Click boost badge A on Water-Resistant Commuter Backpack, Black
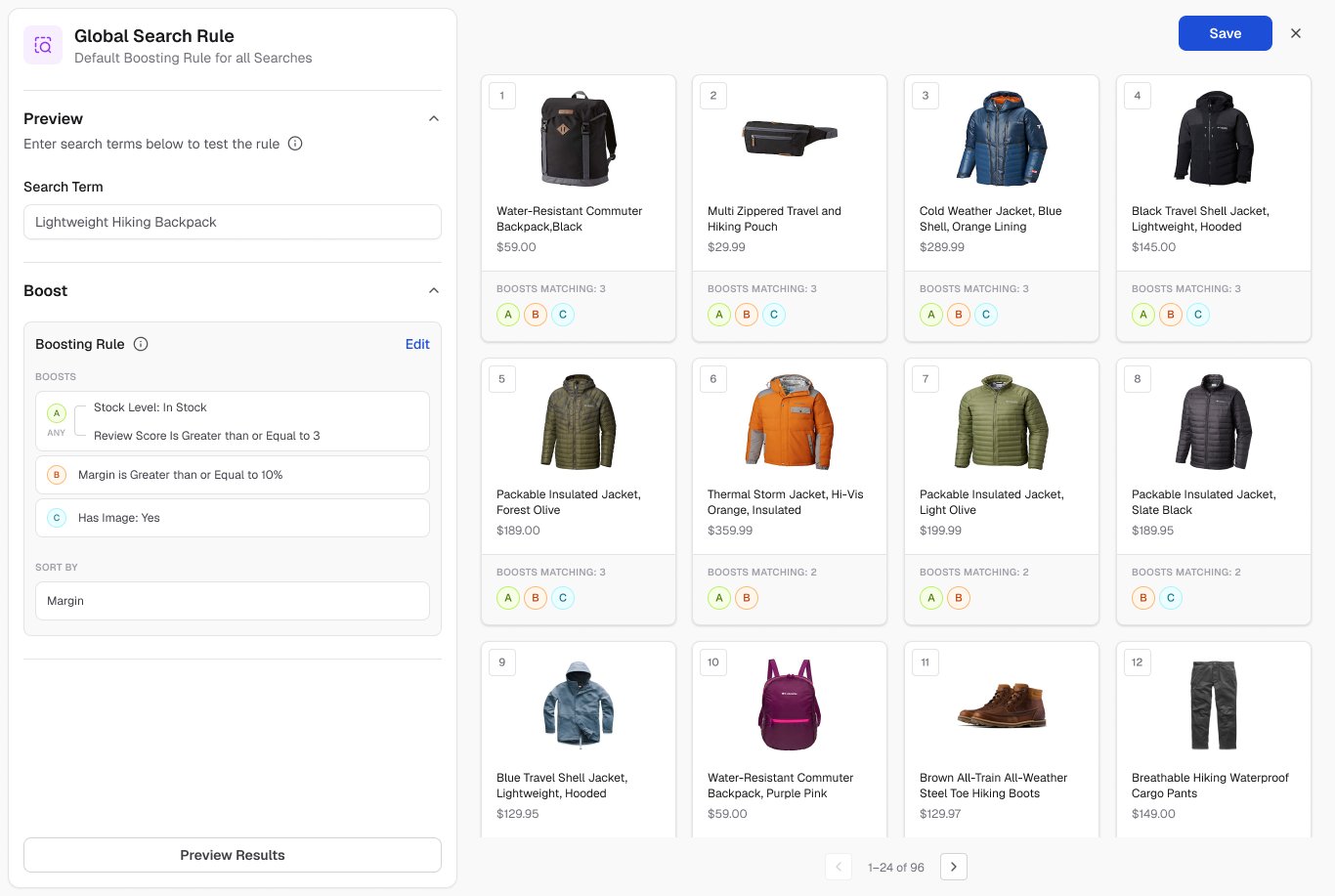Image resolution: width=1335 pixels, height=896 pixels. pos(508,315)
